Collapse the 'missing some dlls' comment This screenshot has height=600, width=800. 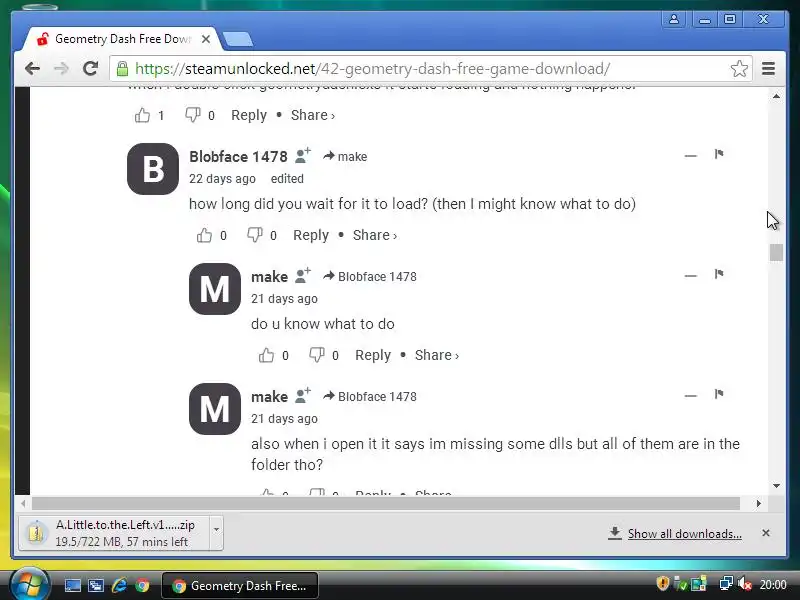(690, 395)
